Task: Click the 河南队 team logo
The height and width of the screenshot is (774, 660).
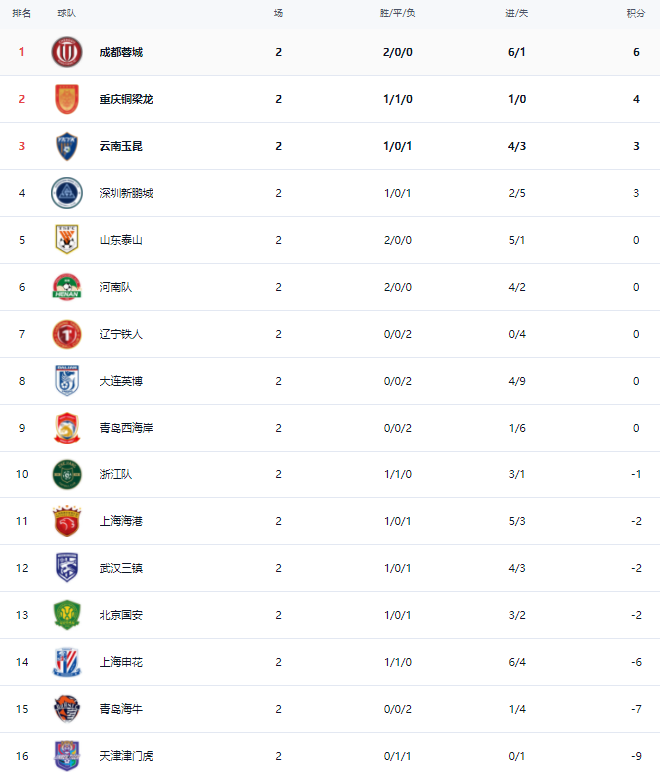Action: point(67,287)
